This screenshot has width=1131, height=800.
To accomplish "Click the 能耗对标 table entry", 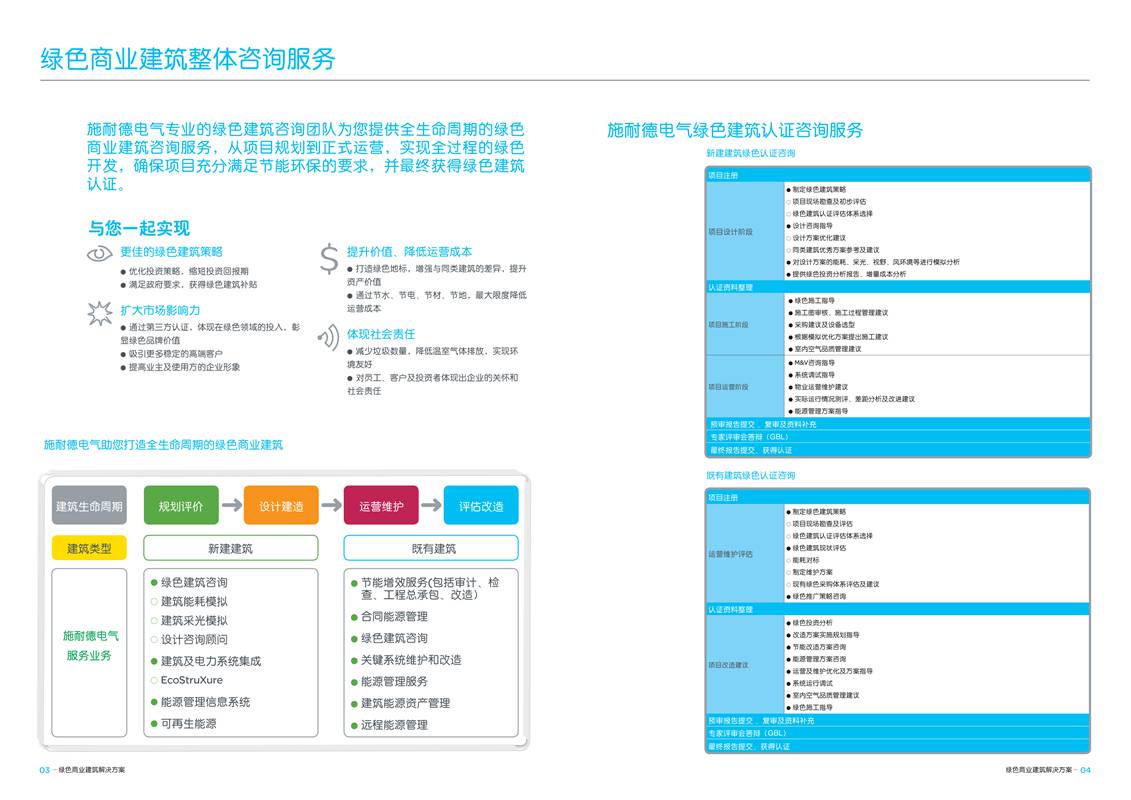I will click(x=803, y=560).
